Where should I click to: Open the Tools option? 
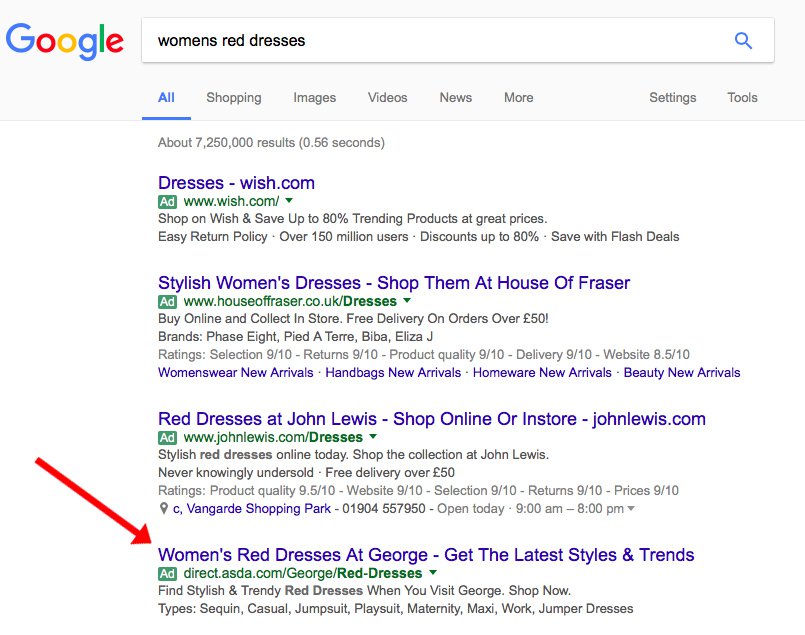(742, 98)
